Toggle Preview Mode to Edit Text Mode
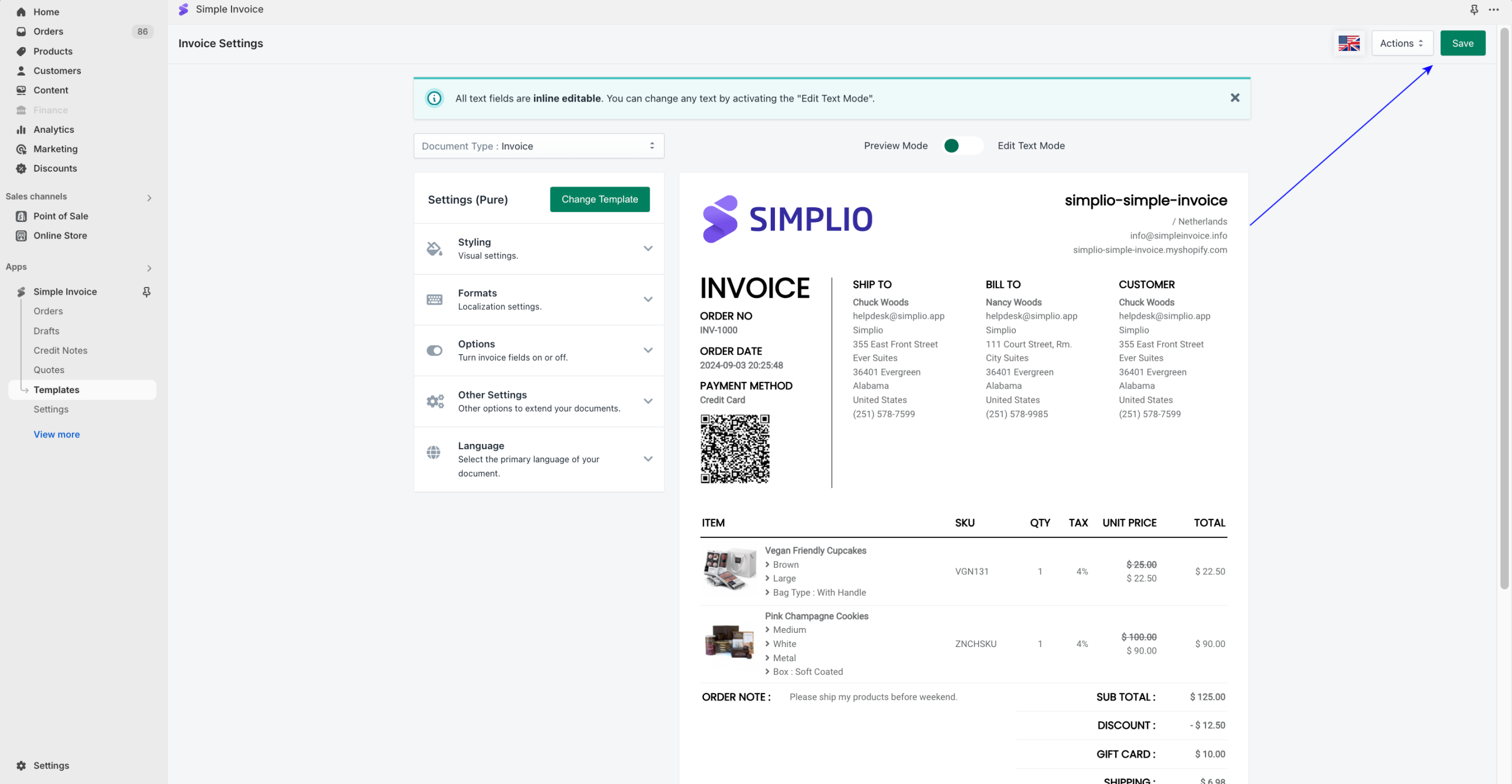 click(x=962, y=146)
